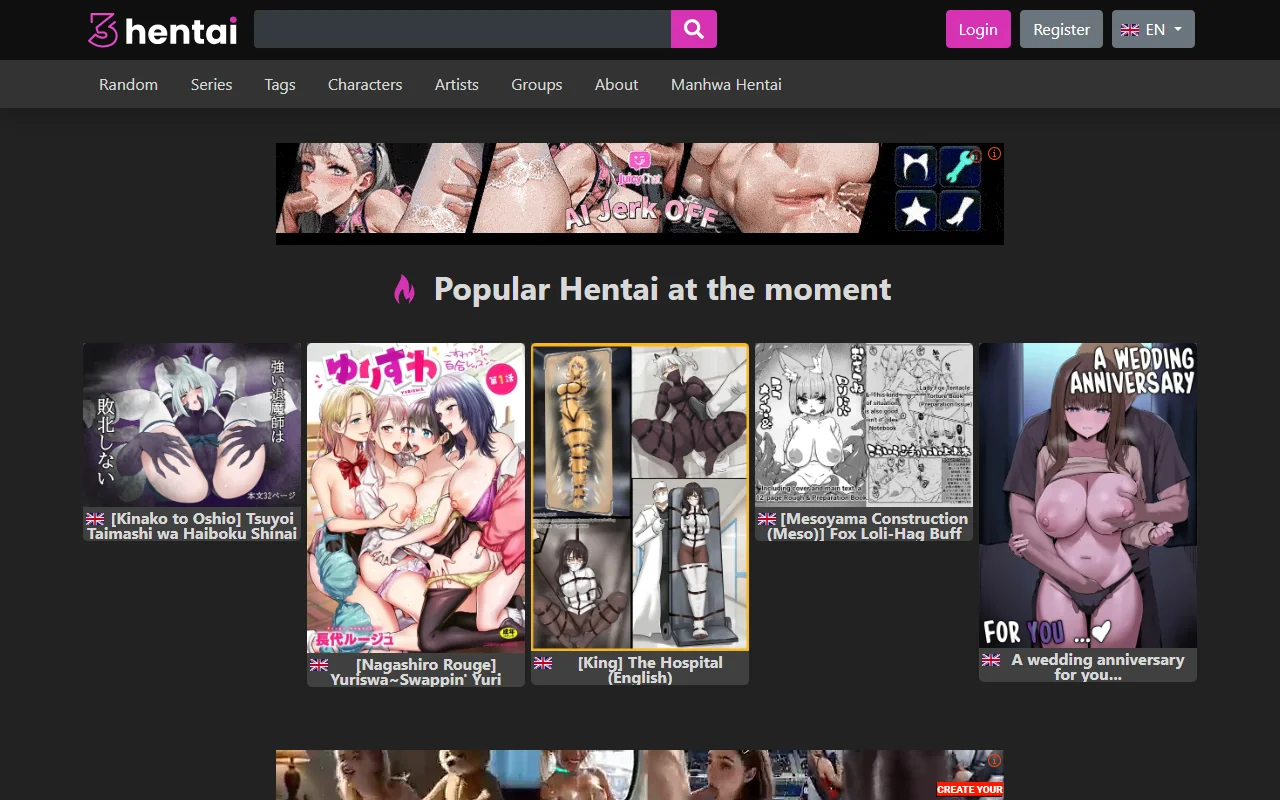Open the Artists section

click(456, 84)
